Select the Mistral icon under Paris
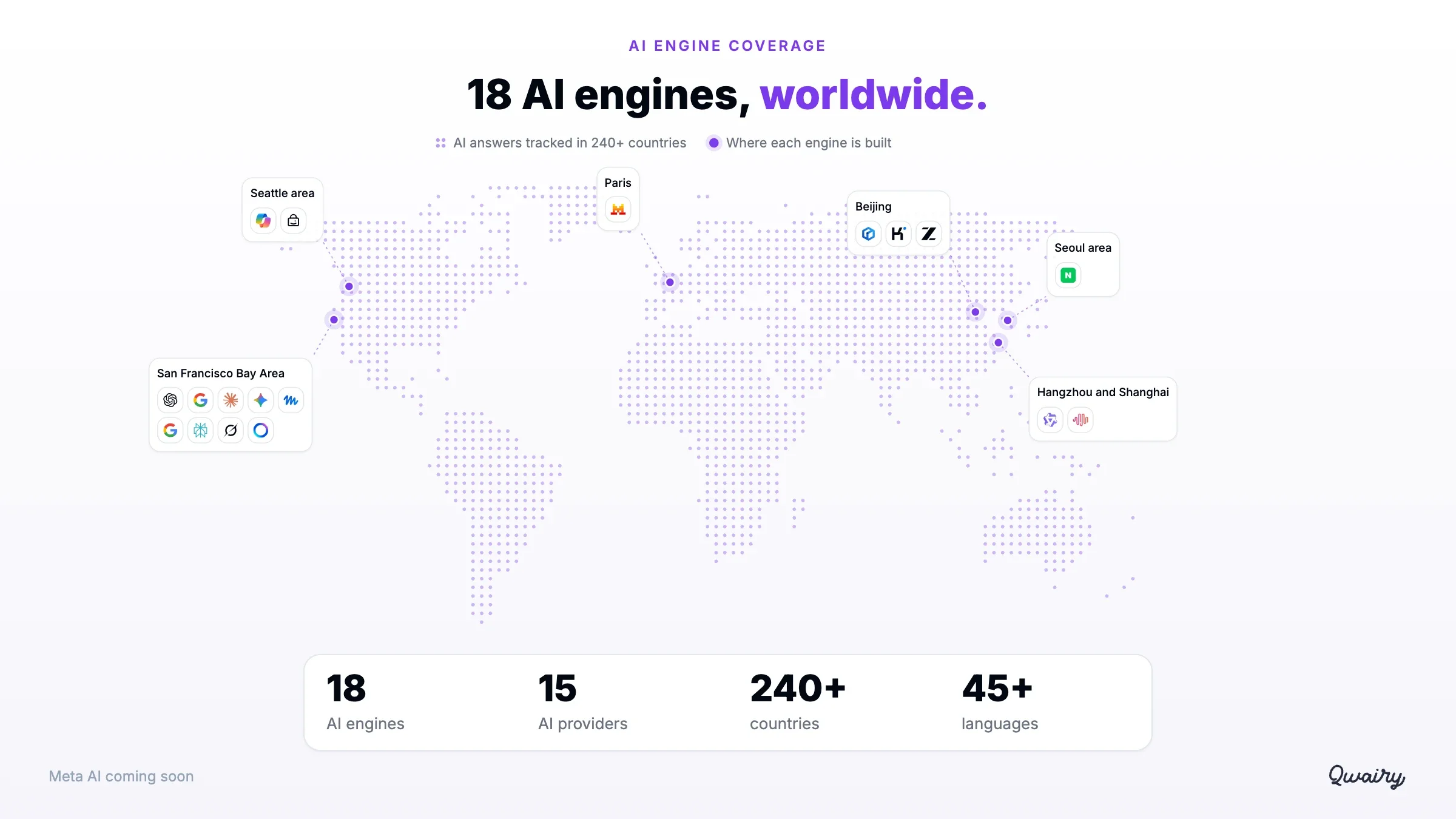This screenshot has width=1456, height=819. click(x=618, y=209)
